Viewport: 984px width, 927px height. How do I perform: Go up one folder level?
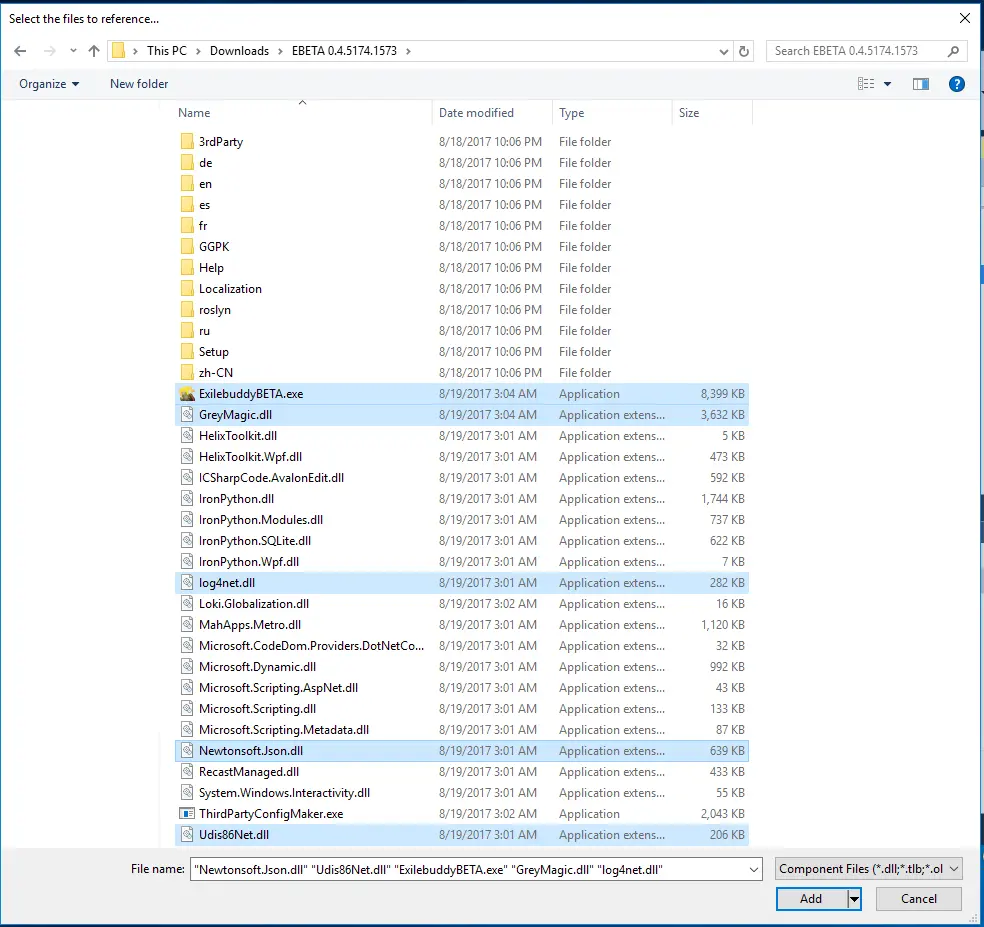(94, 51)
